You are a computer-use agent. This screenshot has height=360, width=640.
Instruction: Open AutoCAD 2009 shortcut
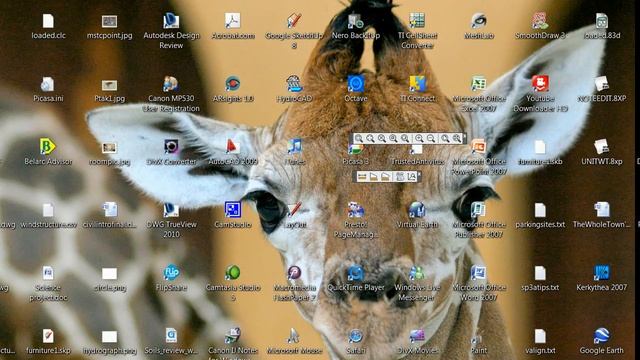click(233, 147)
